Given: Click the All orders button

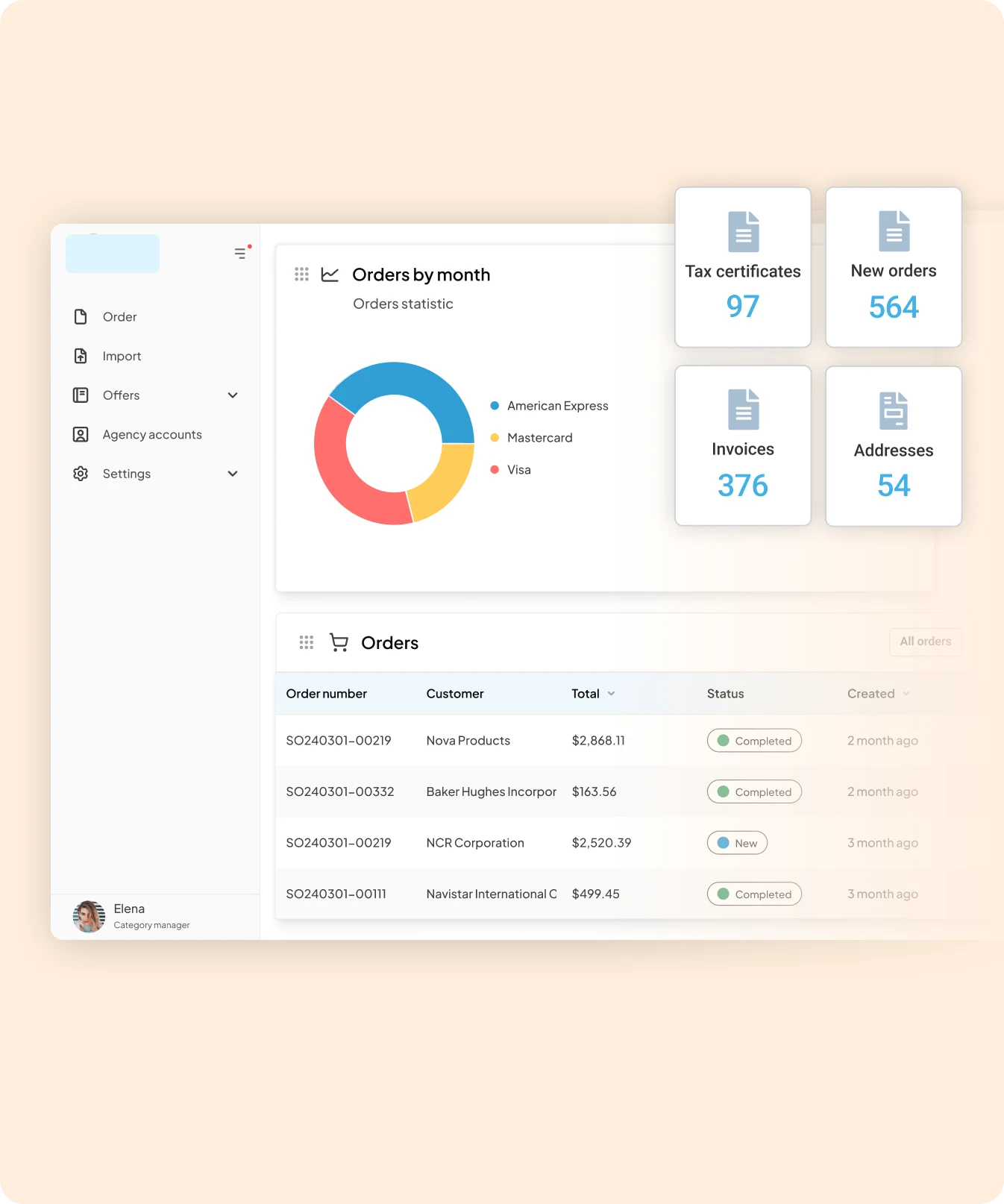Looking at the screenshot, I should click(x=926, y=642).
